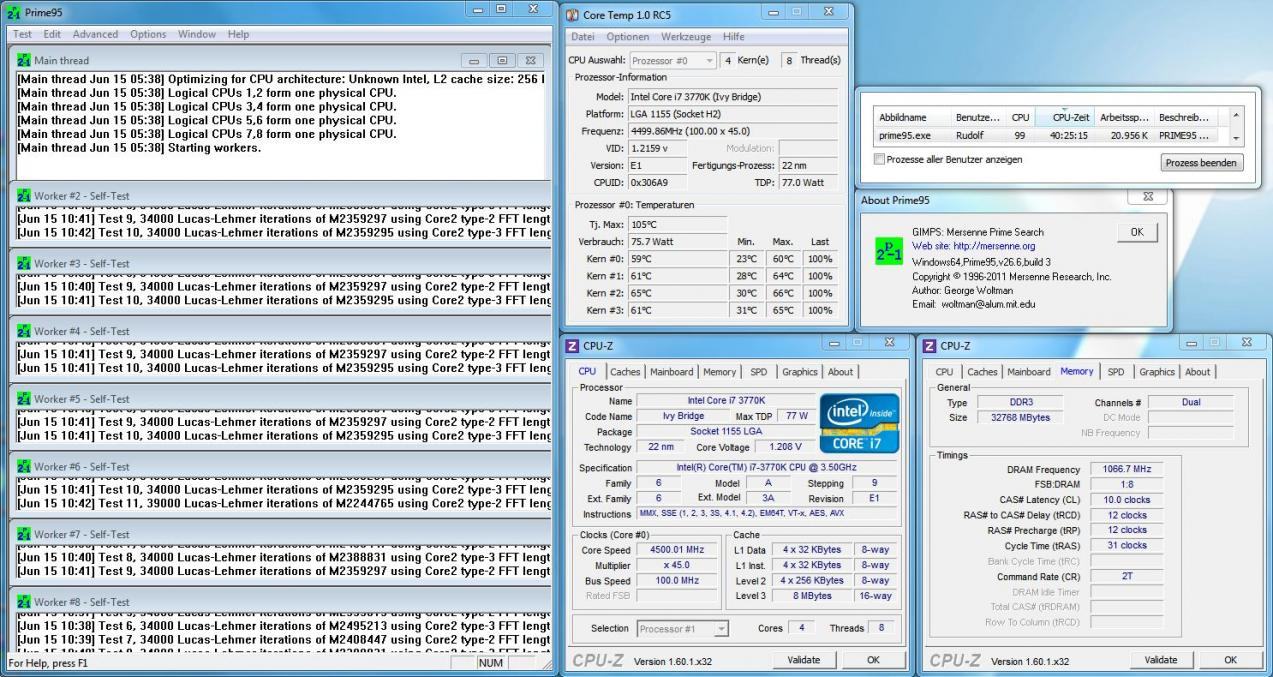This screenshot has width=1273, height=677.
Task: Click OK in About Prime95 dialog
Action: pos(1136,231)
